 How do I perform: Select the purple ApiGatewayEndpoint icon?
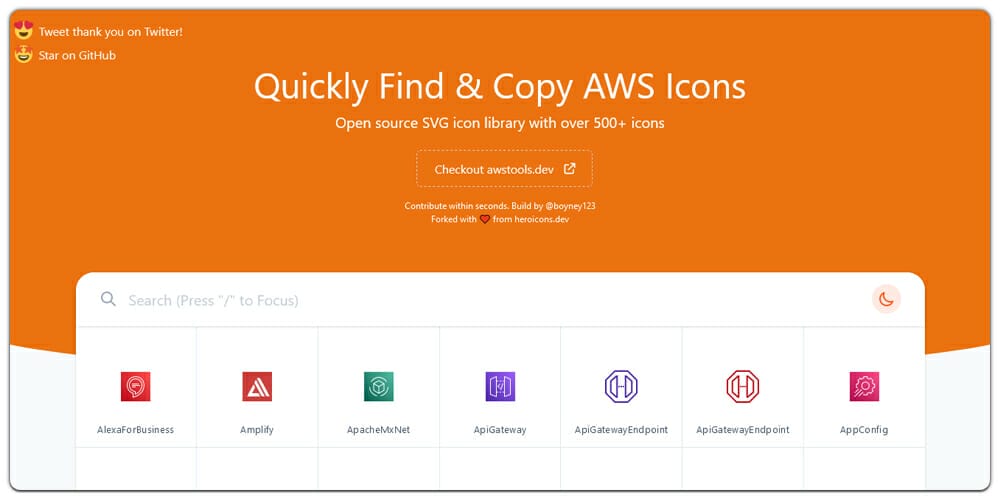coord(621,387)
